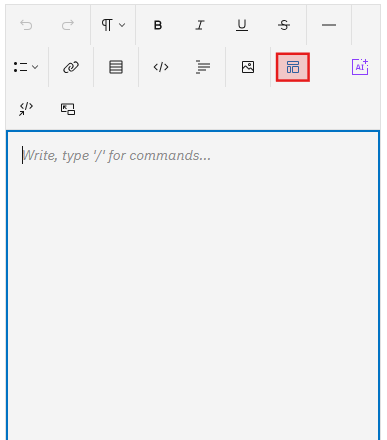Click the text alignment lines icon
Viewport: 387px width, 440px height.
pos(203,67)
